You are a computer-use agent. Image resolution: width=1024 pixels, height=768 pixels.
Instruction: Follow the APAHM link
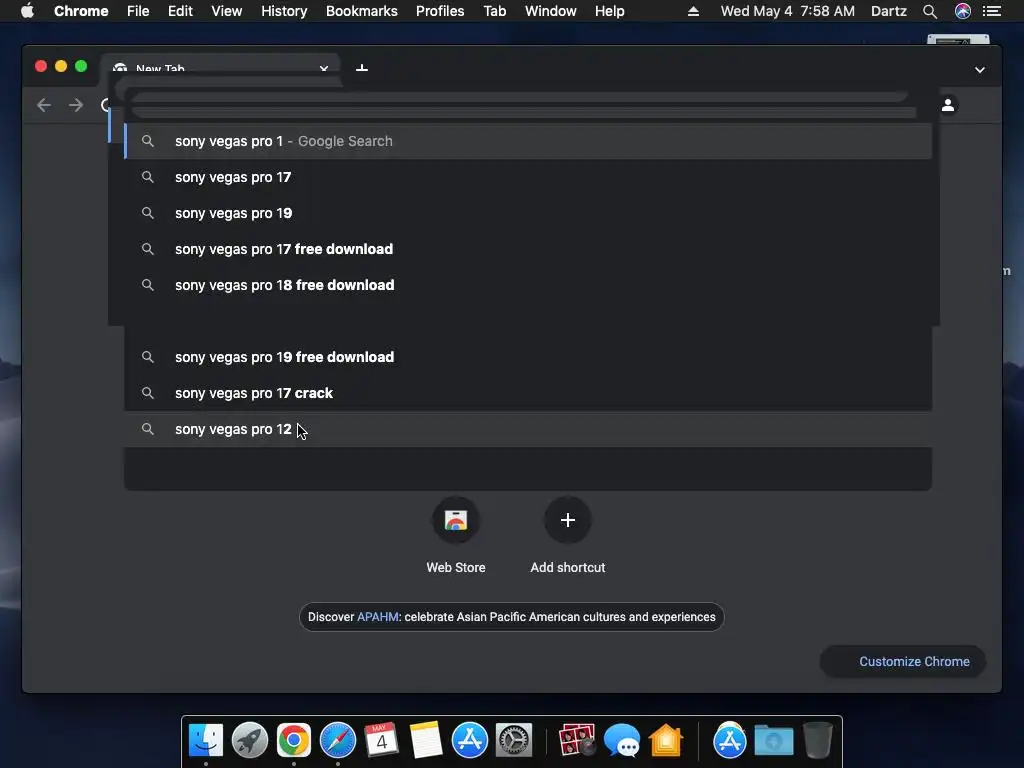377,617
